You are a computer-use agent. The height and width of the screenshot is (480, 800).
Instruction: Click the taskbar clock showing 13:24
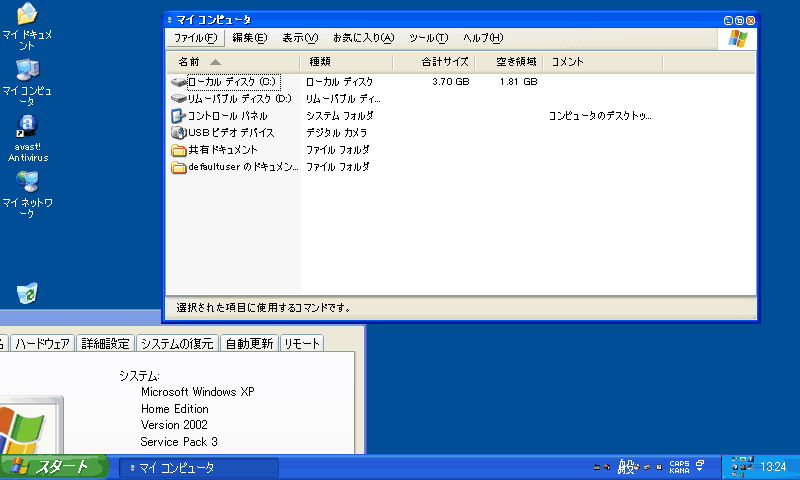[773, 467]
